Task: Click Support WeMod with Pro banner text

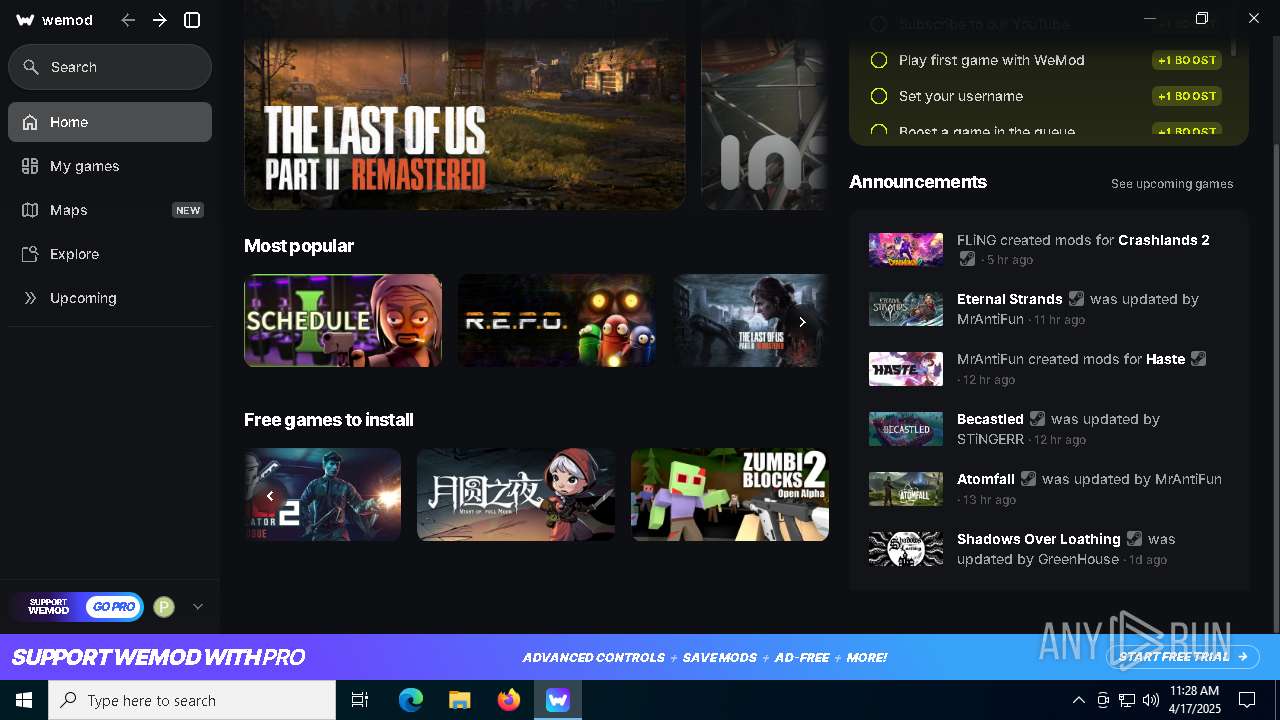Action: pos(158,657)
